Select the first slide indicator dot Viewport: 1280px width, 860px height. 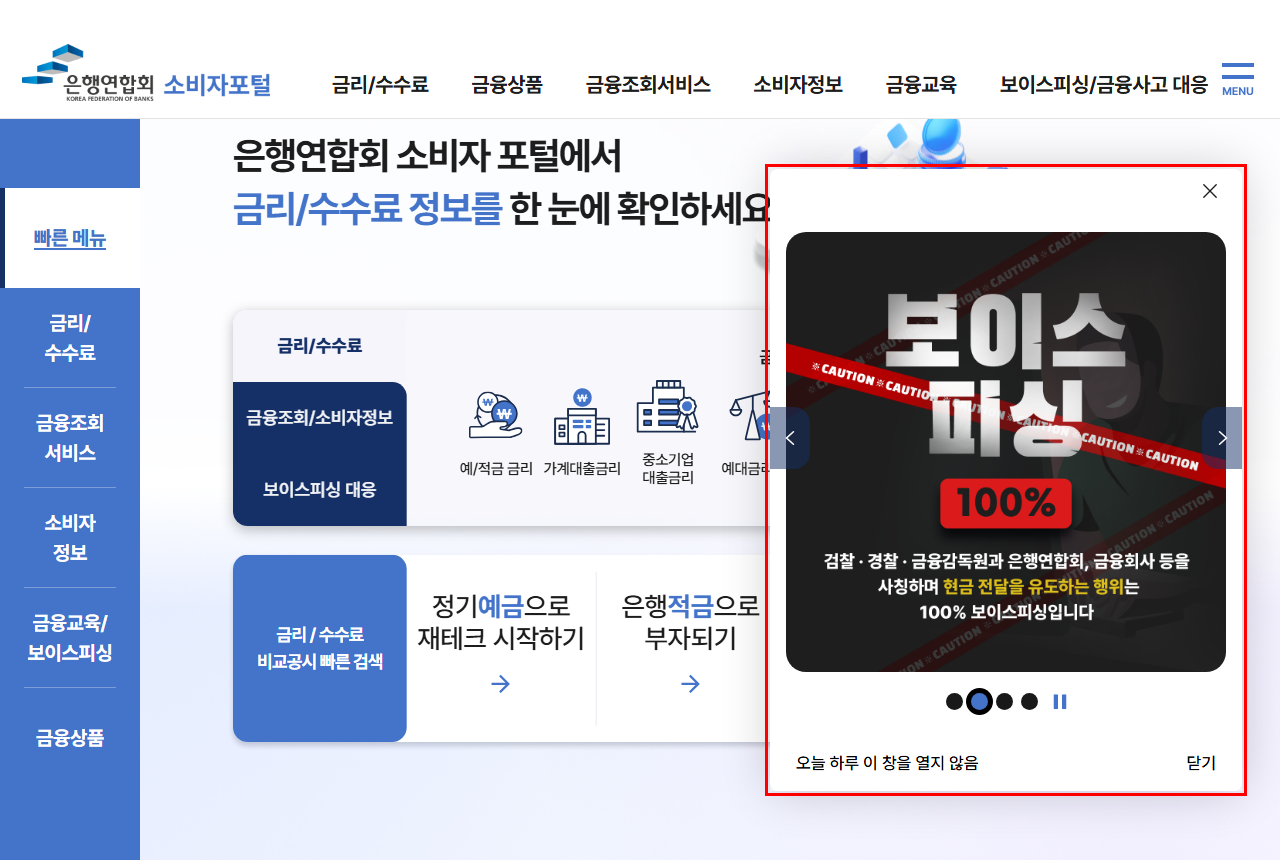(954, 702)
